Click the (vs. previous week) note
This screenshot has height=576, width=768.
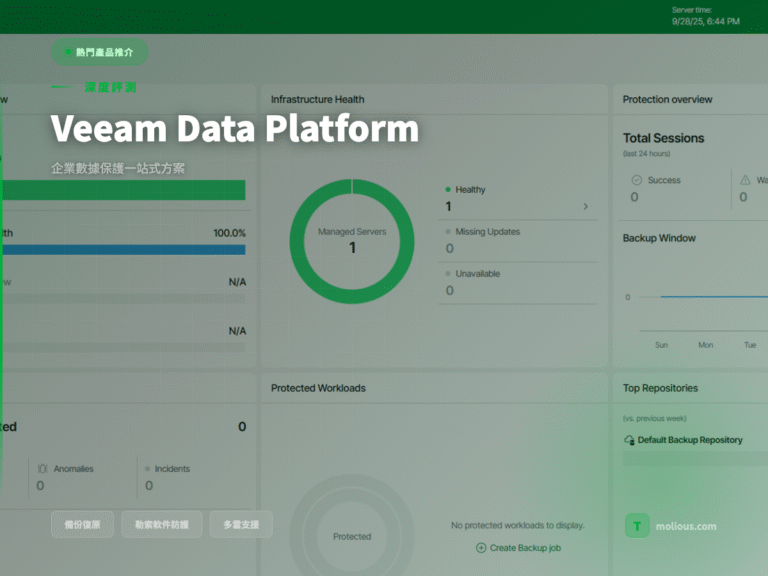pyautogui.click(x=654, y=418)
